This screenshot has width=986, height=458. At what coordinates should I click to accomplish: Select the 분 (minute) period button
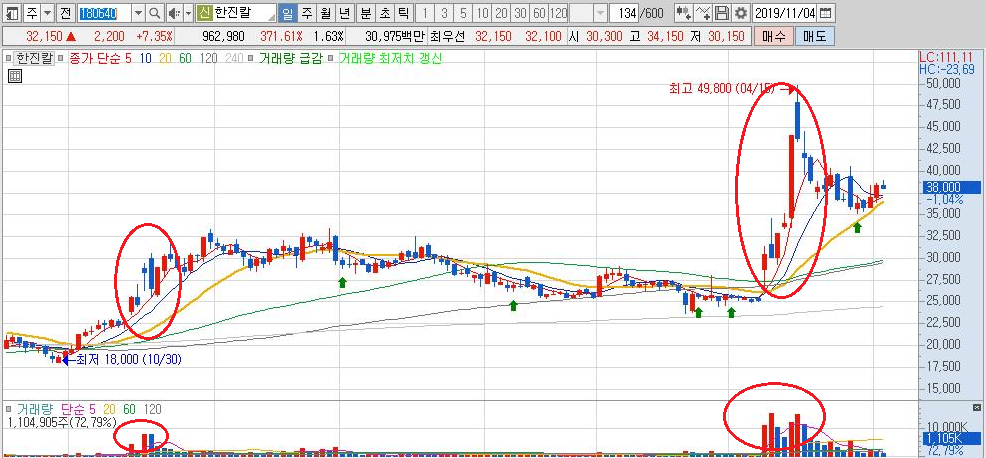(366, 13)
